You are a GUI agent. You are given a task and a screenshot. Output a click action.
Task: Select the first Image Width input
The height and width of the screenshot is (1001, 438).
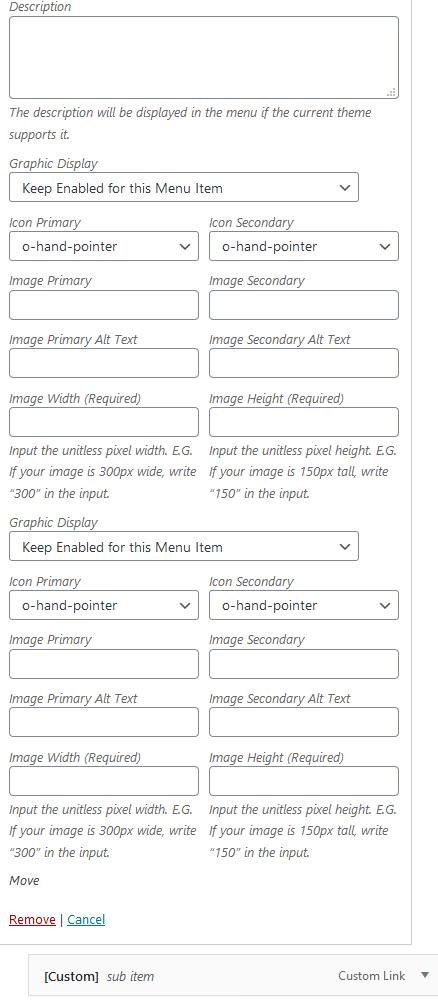pyautogui.click(x=104, y=423)
